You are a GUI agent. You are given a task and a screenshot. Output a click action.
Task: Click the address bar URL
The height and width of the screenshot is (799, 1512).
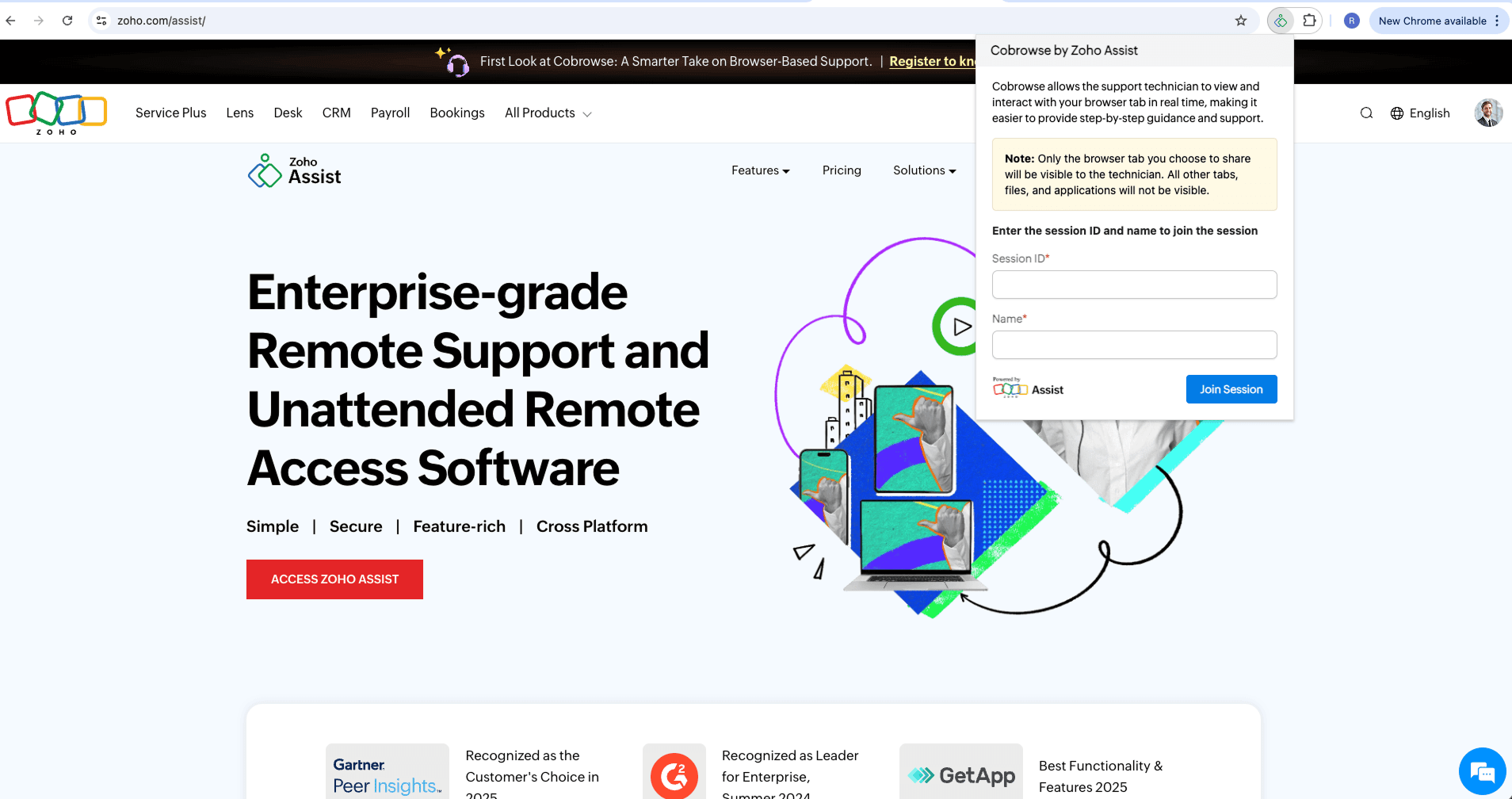click(162, 21)
